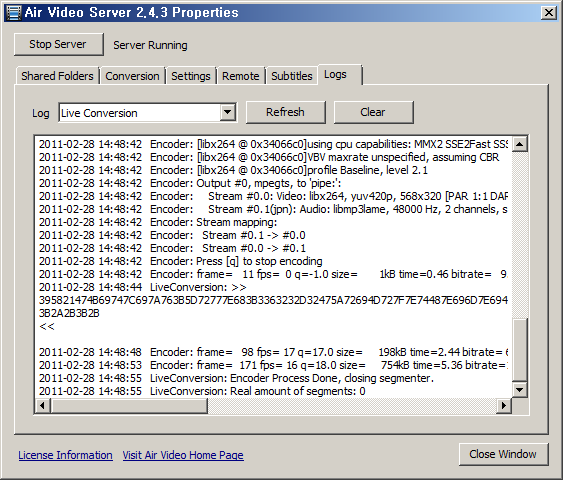Open the Live Conversion log dropdown
This screenshot has width=563, height=480.
point(148,113)
